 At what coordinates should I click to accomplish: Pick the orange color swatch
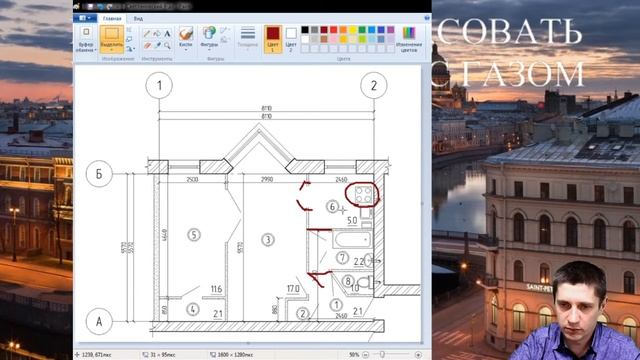(343, 29)
